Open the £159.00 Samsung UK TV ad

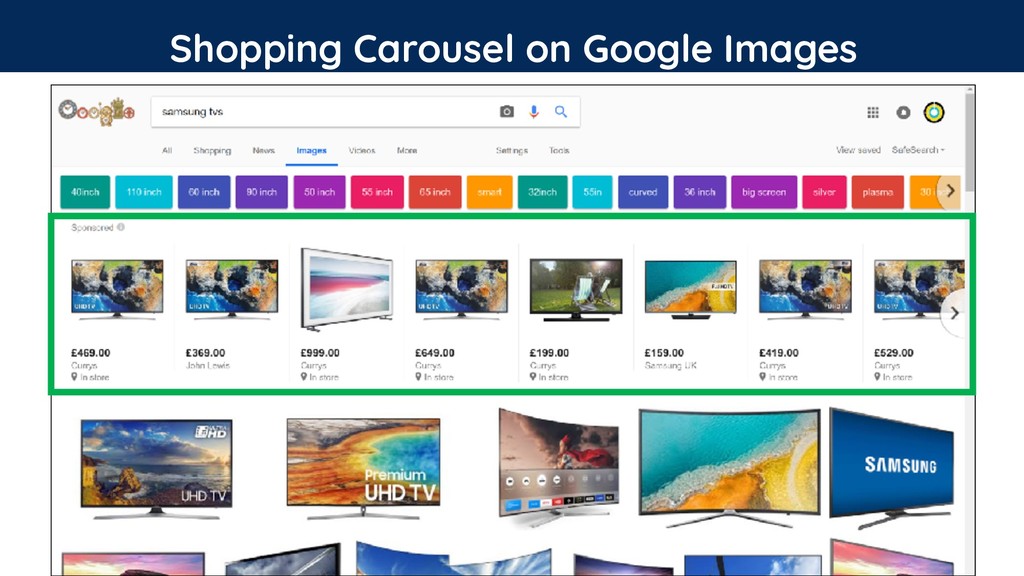[x=690, y=313]
